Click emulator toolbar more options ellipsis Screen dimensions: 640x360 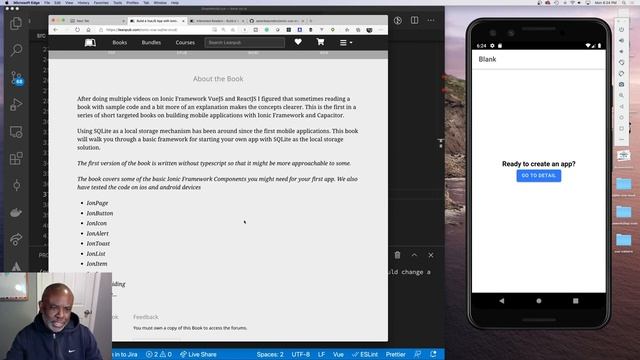click(x=621, y=139)
